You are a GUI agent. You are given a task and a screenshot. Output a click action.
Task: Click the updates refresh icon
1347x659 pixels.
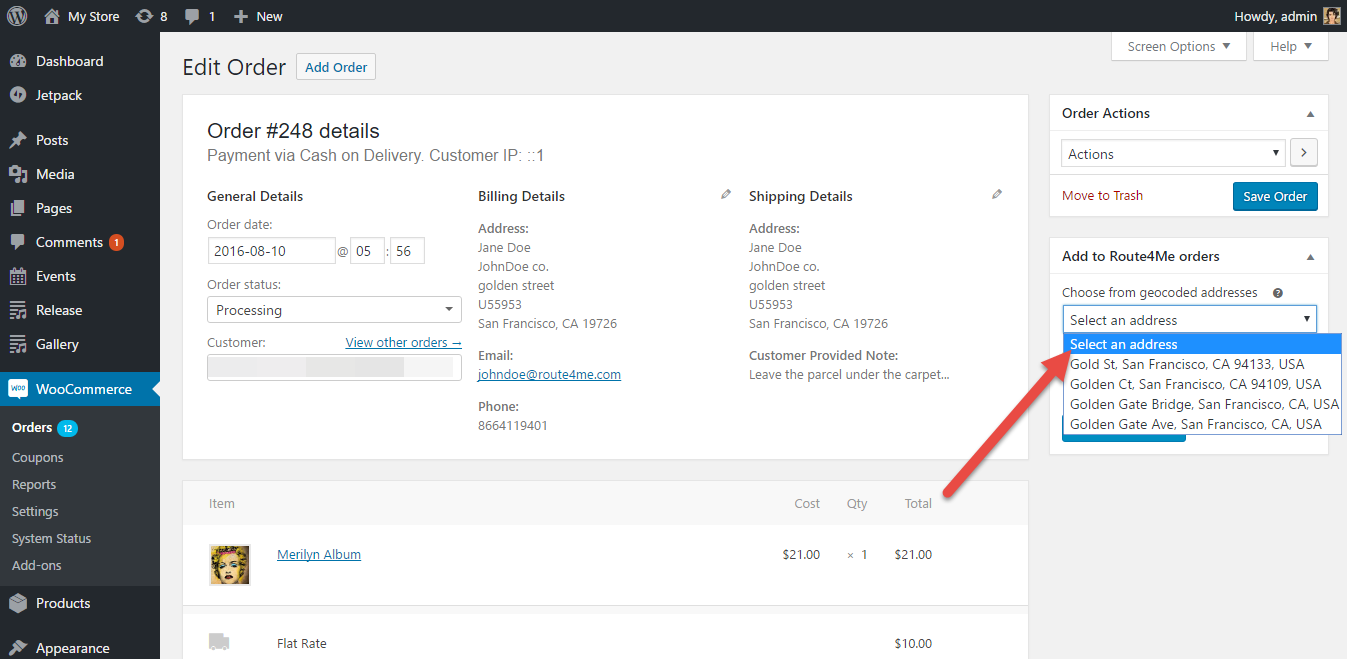144,16
